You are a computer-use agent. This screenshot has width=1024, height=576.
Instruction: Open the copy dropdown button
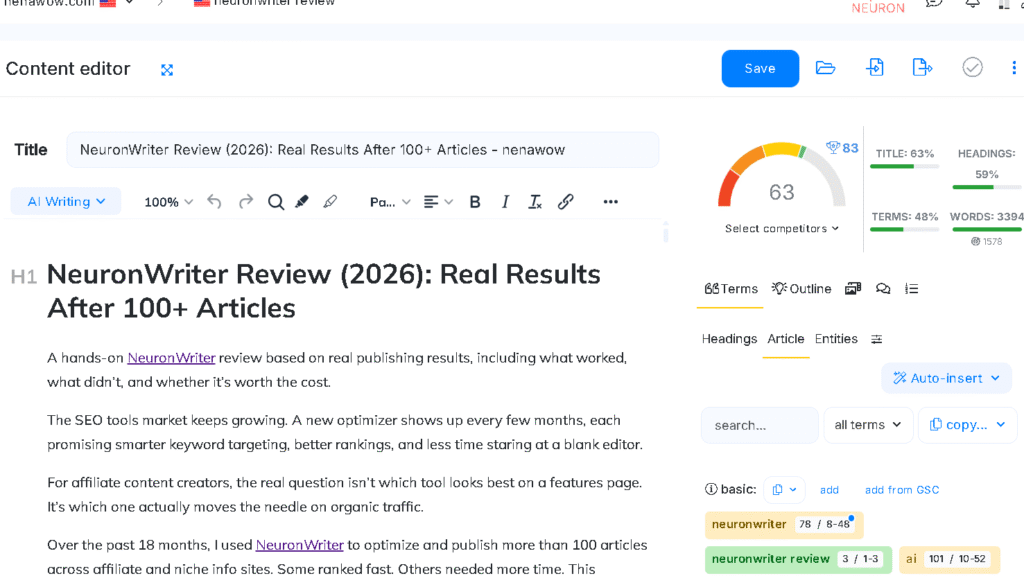pyautogui.click(x=968, y=425)
